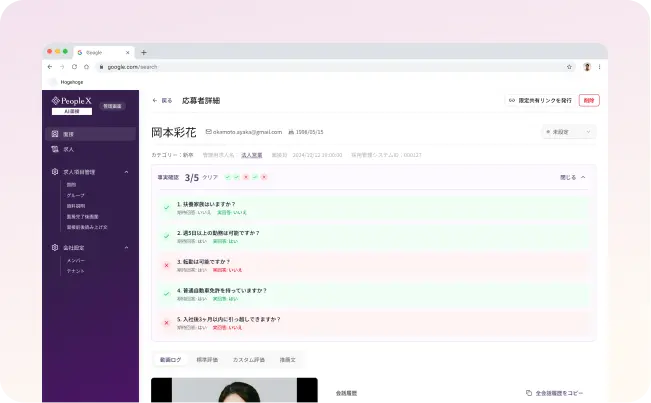The width and height of the screenshot is (651, 403).
Task: Bookmark this page with the star icon
Action: (x=569, y=67)
